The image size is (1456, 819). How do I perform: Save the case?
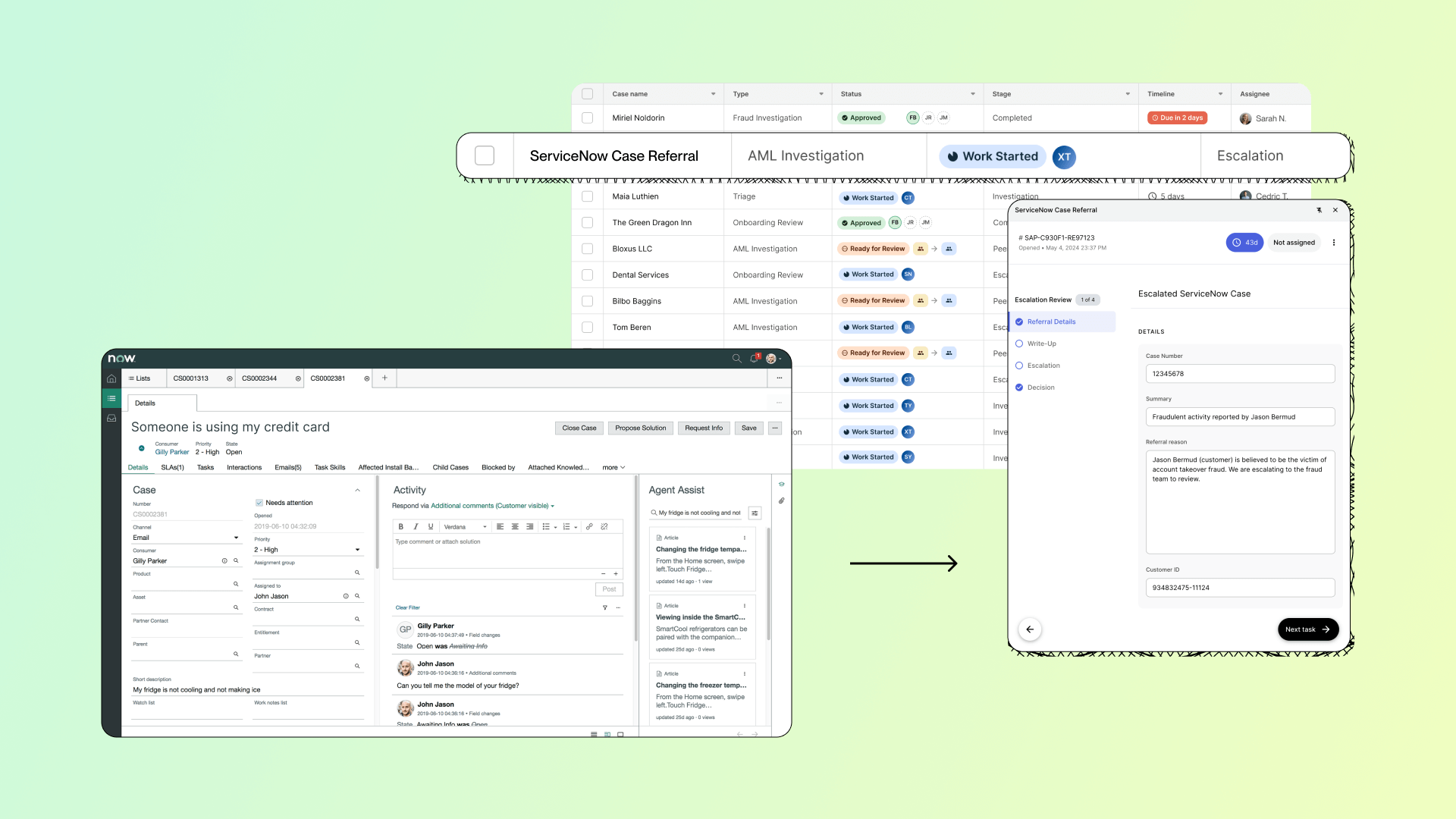[x=749, y=428]
